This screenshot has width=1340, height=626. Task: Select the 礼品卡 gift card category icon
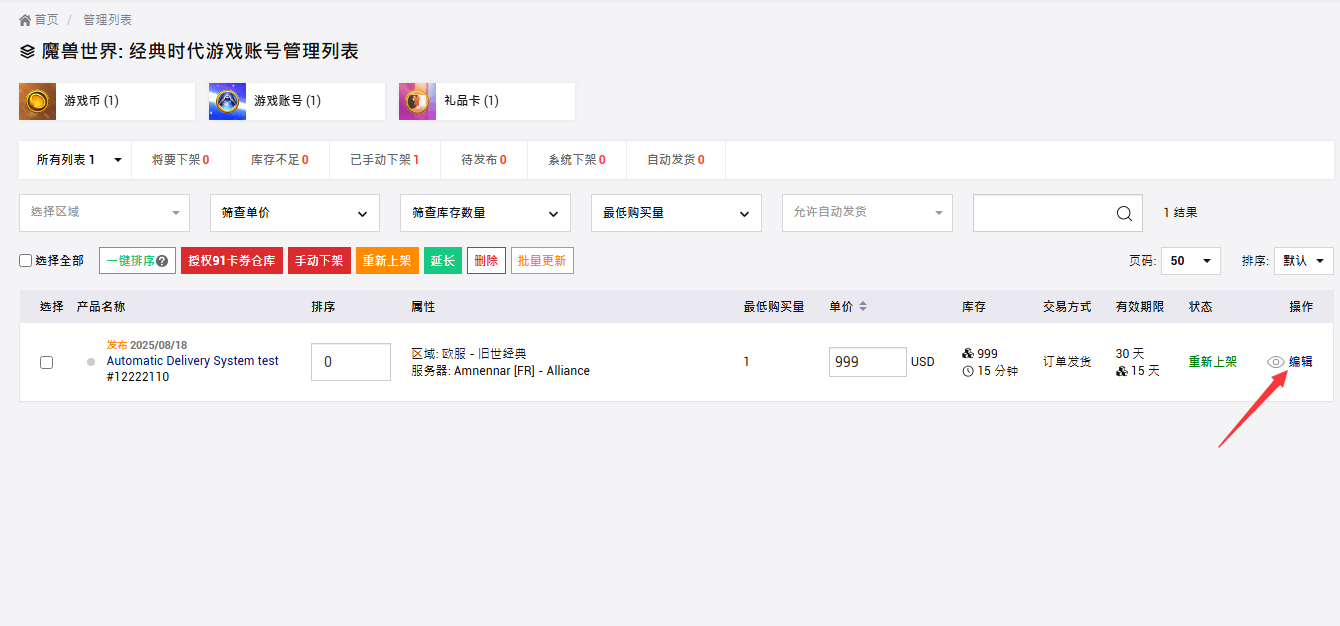point(417,101)
